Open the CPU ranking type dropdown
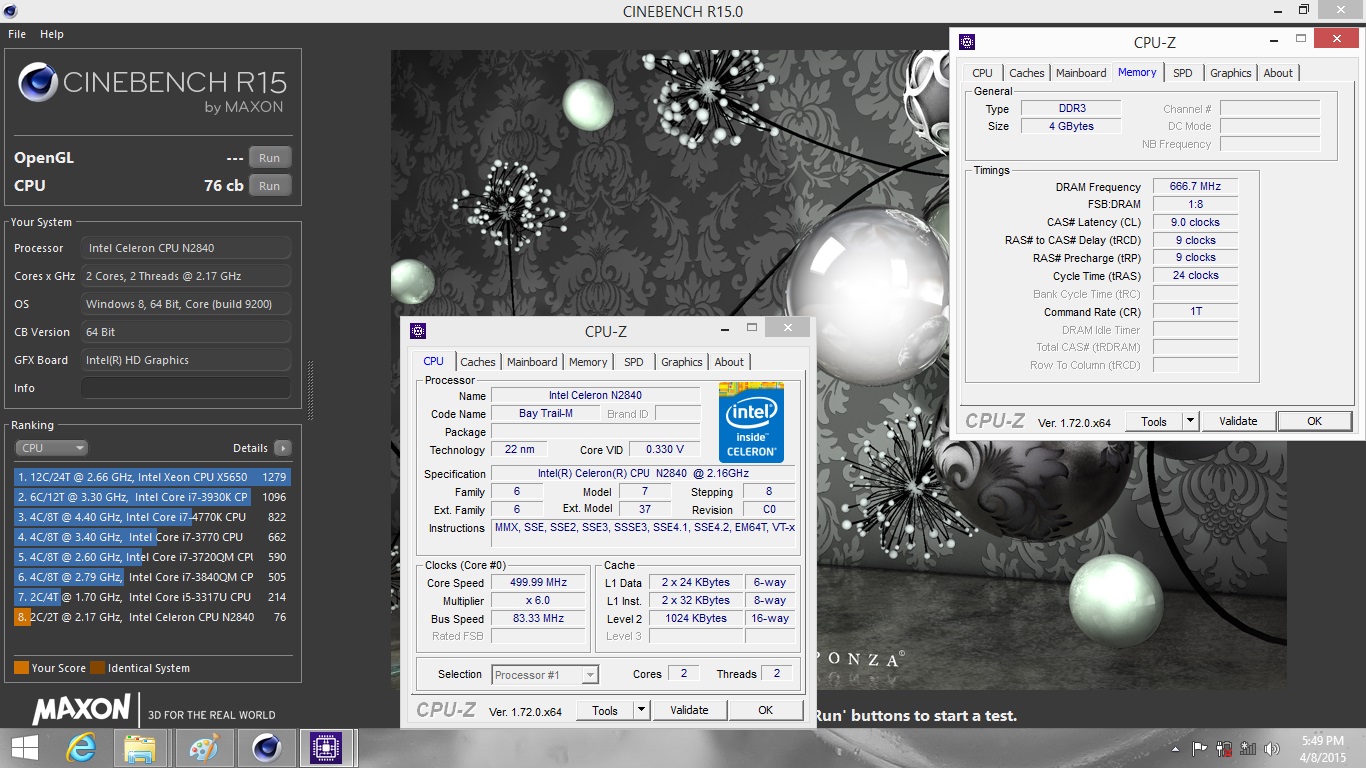 click(52, 448)
